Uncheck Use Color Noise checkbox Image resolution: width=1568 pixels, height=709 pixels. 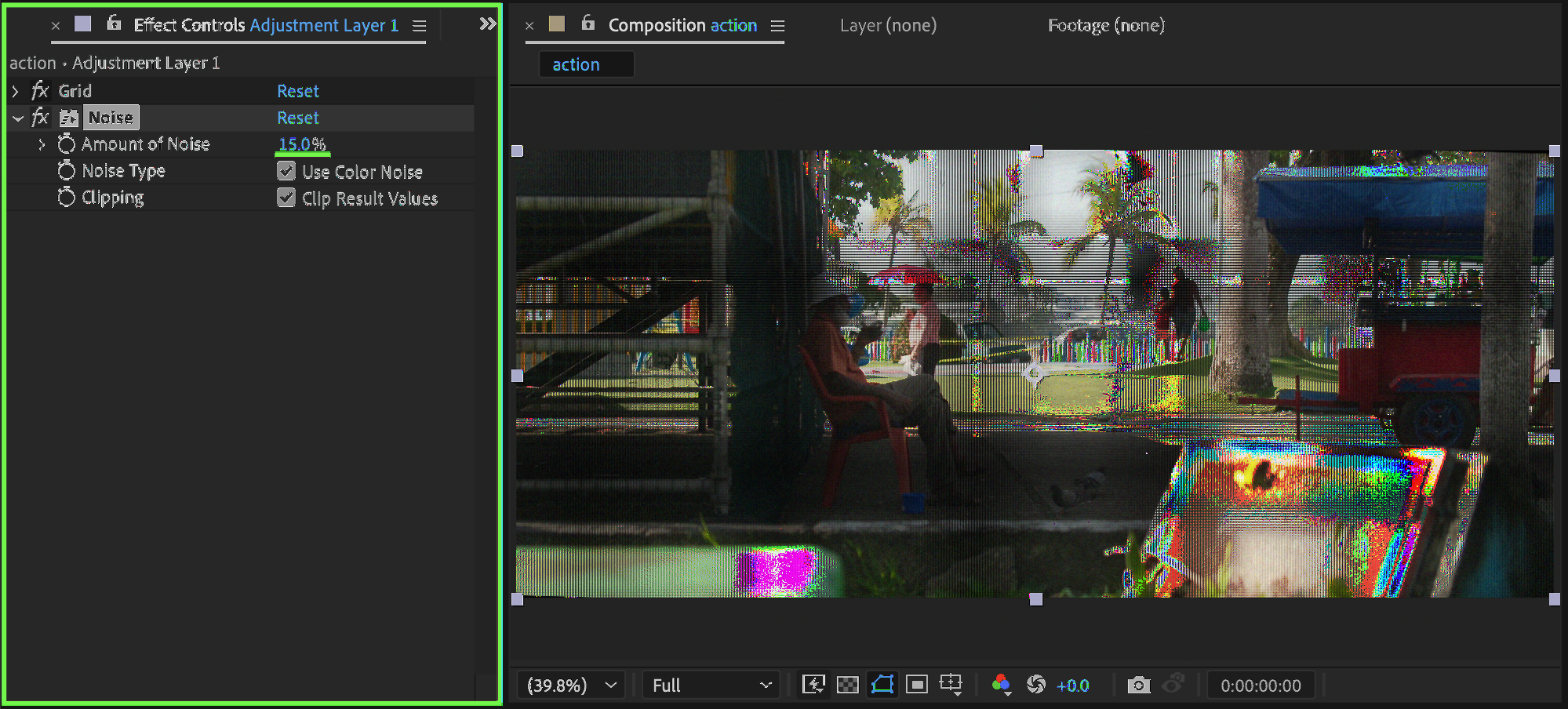(x=286, y=171)
